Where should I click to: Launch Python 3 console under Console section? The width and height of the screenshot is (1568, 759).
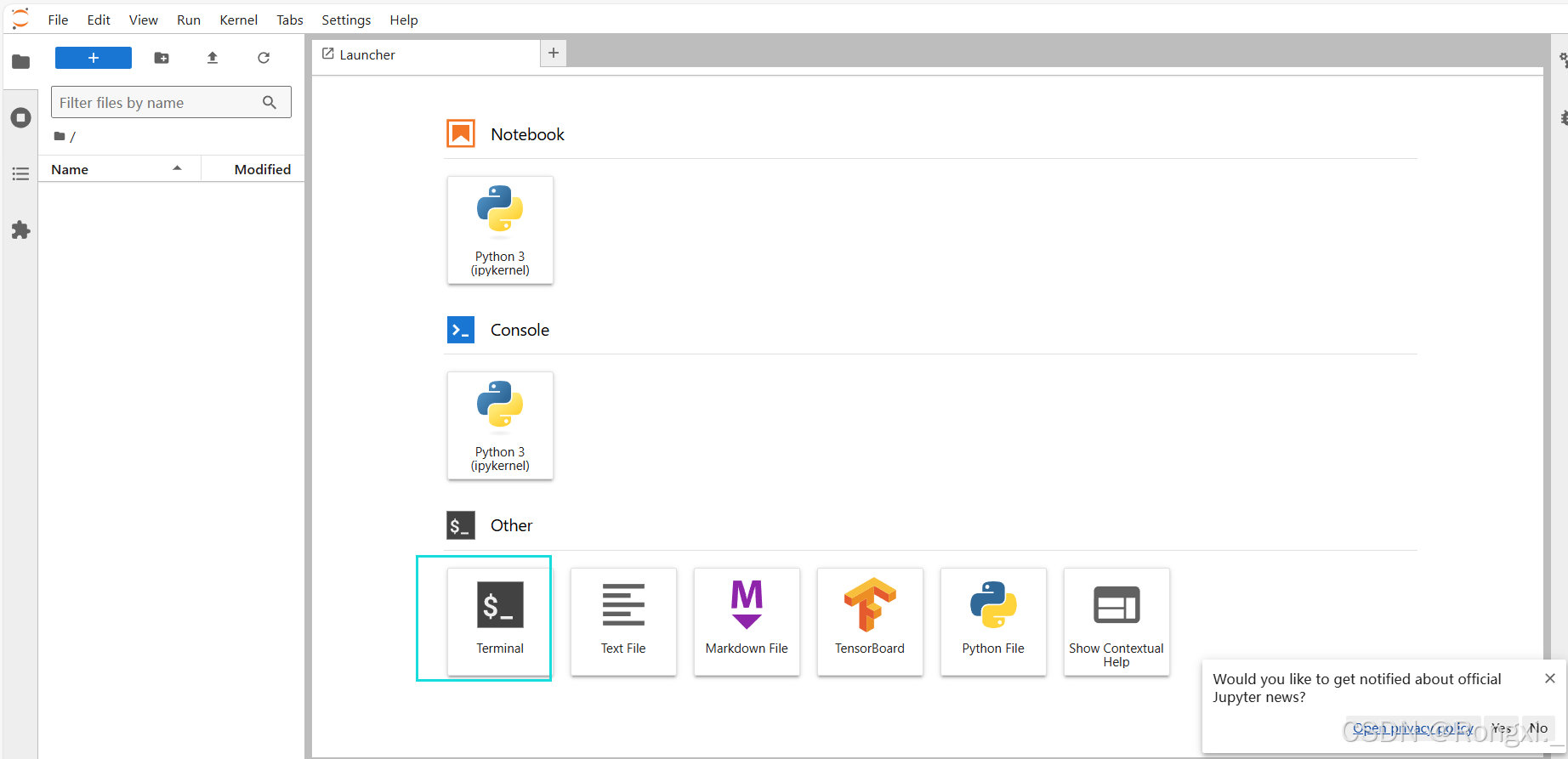500,425
